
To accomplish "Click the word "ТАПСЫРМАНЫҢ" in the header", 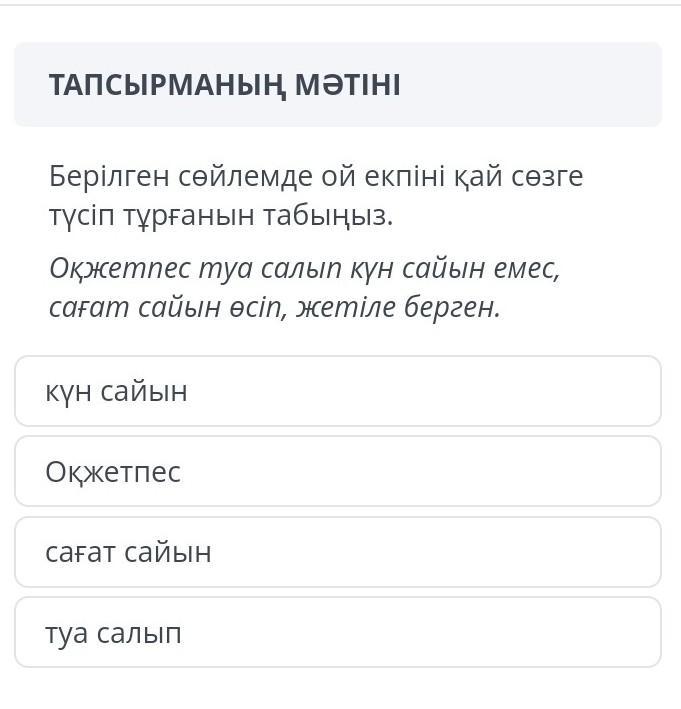I will click(167, 85).
